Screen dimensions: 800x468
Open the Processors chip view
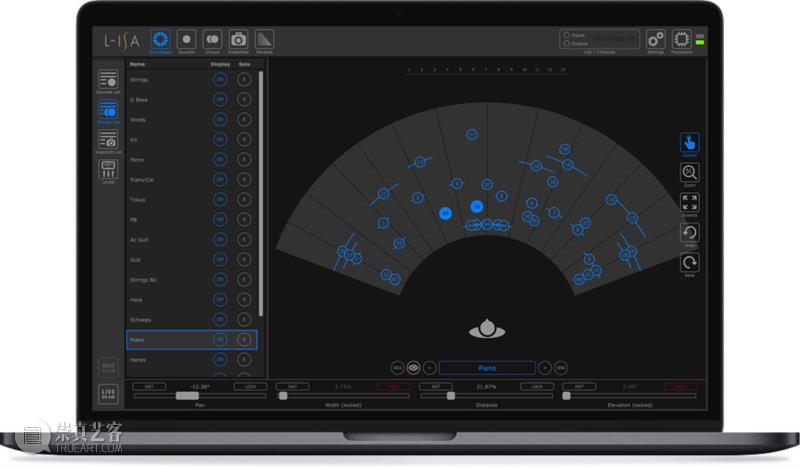coord(682,39)
